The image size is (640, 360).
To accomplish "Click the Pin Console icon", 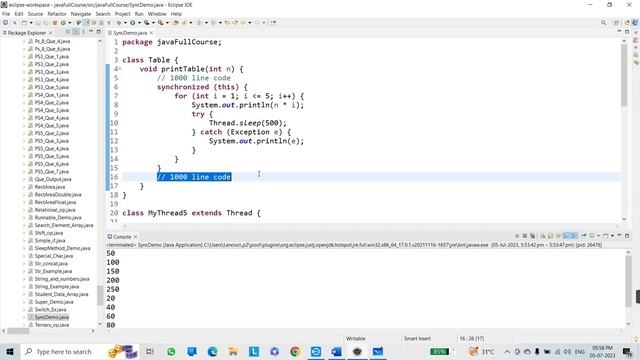I will pyautogui.click(x=584, y=236).
